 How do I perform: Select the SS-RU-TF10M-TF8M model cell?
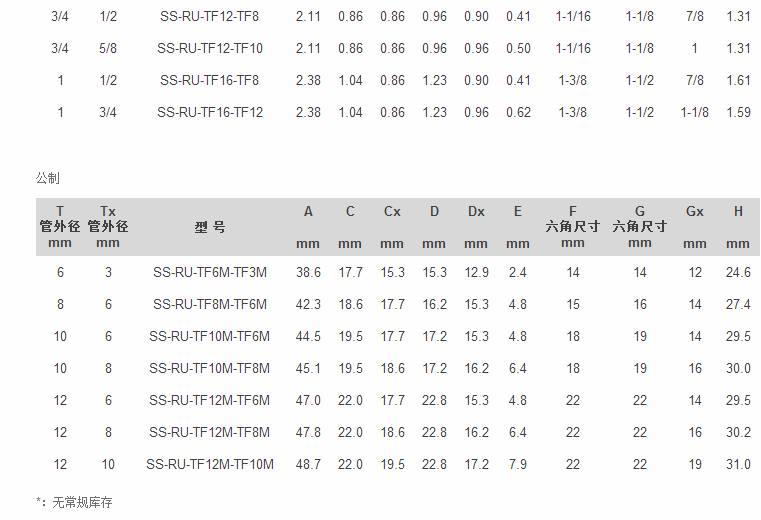tap(210, 368)
